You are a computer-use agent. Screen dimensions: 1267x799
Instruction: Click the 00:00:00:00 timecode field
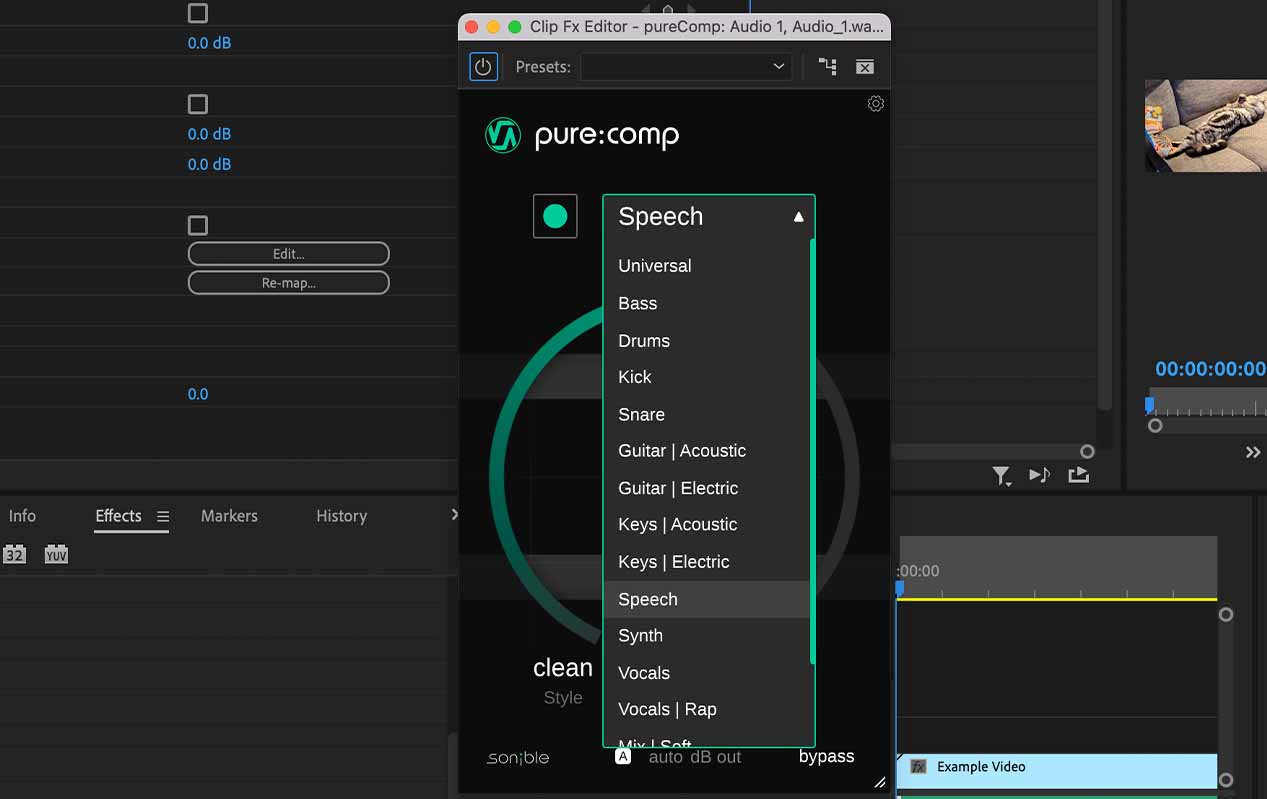point(1210,369)
